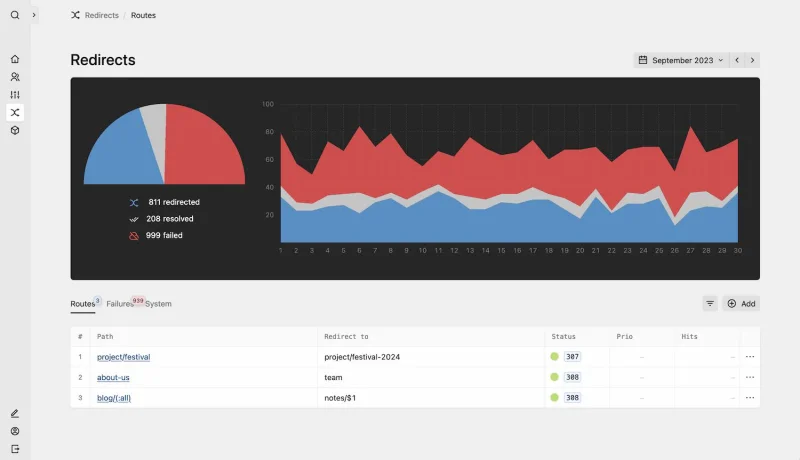Click the logout icon in sidebar
This screenshot has width=800, height=460.
coord(15,449)
